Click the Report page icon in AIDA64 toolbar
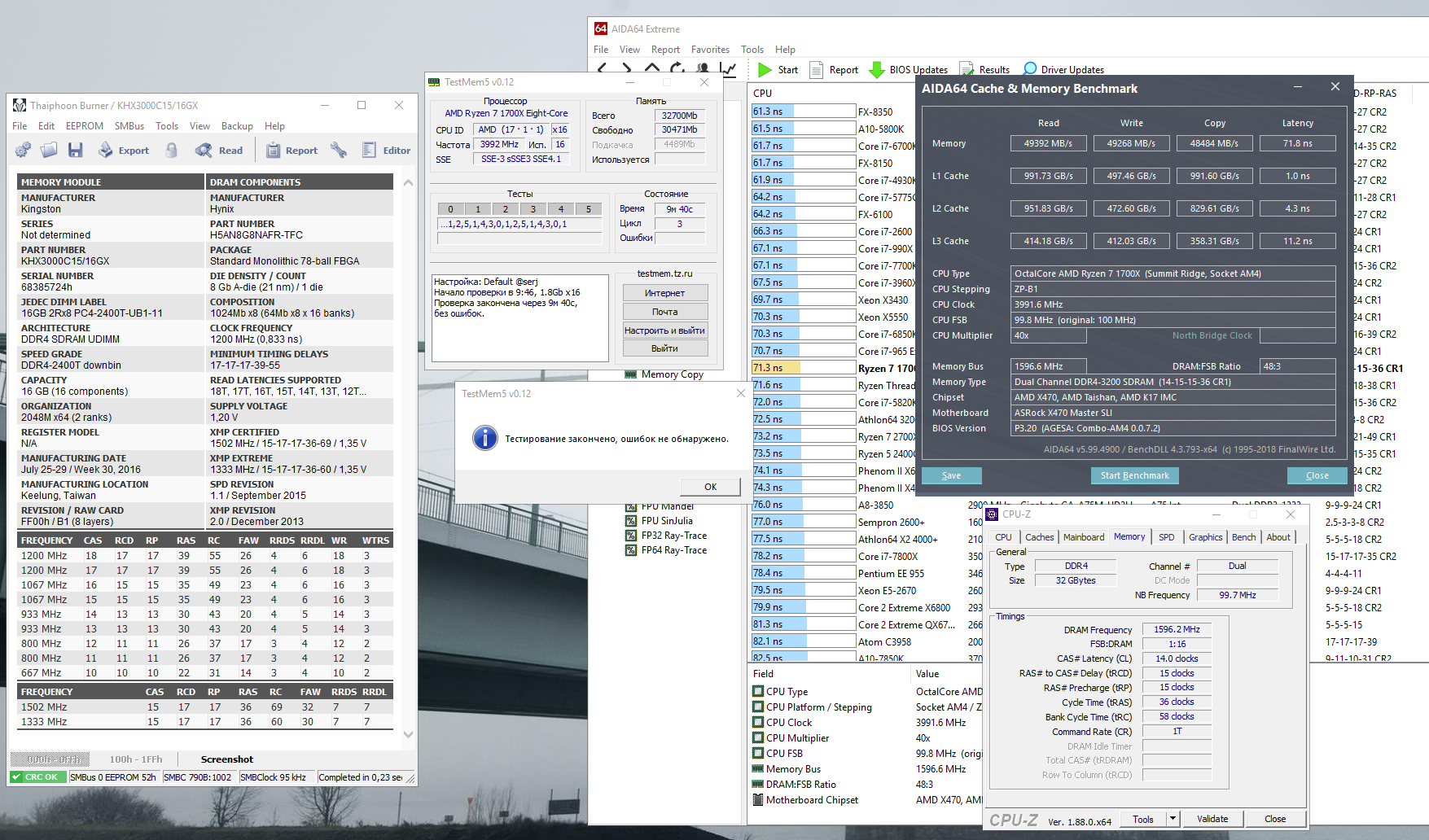Image resolution: width=1429 pixels, height=840 pixels. 816,70
